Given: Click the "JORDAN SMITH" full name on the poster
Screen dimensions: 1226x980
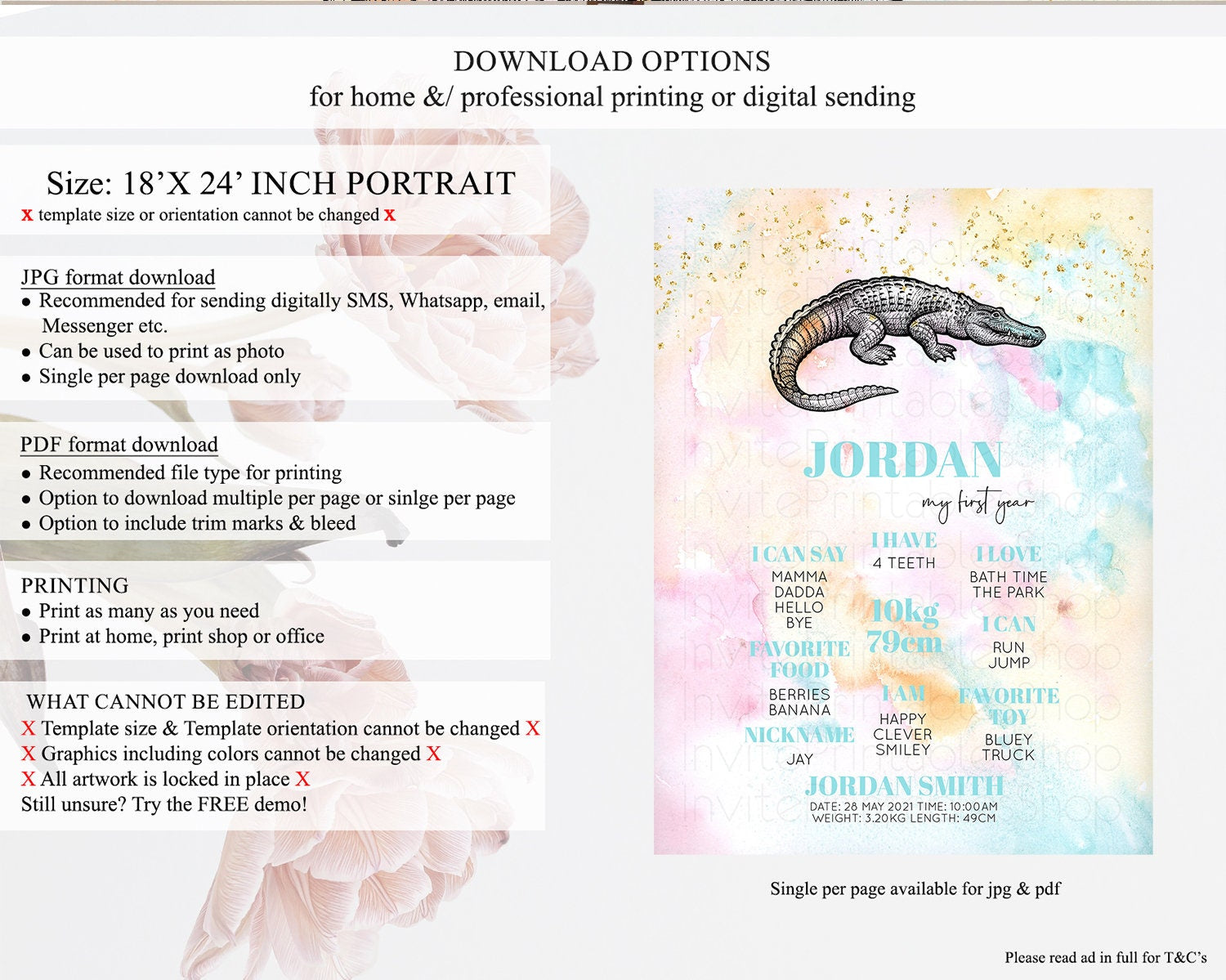Looking at the screenshot, I should click(904, 786).
